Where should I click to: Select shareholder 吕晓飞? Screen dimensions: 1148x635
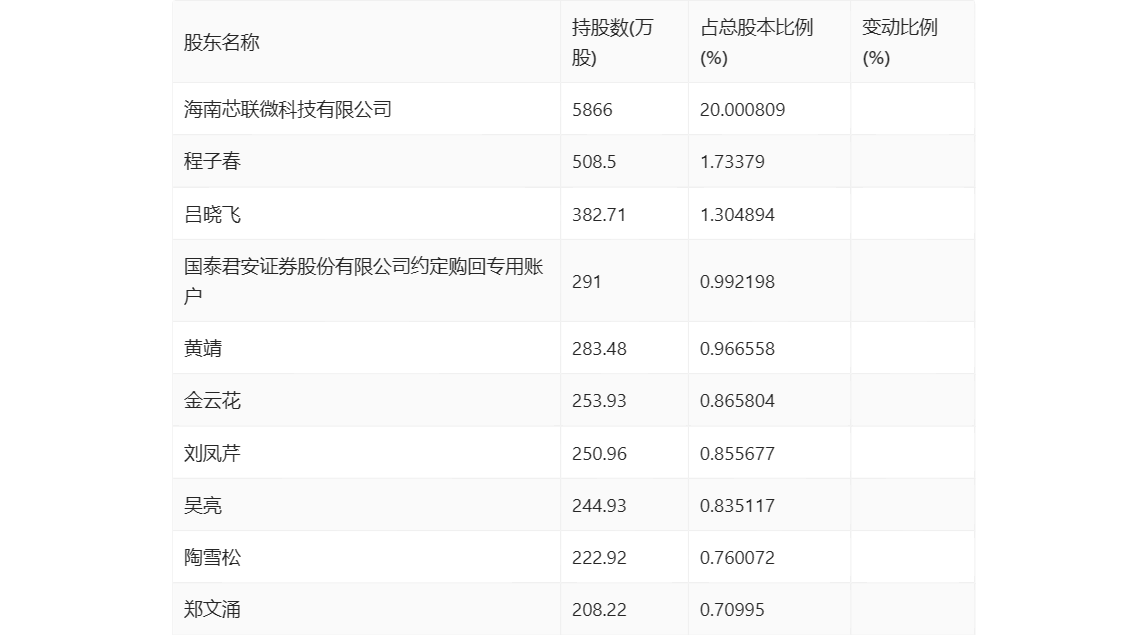click(212, 214)
